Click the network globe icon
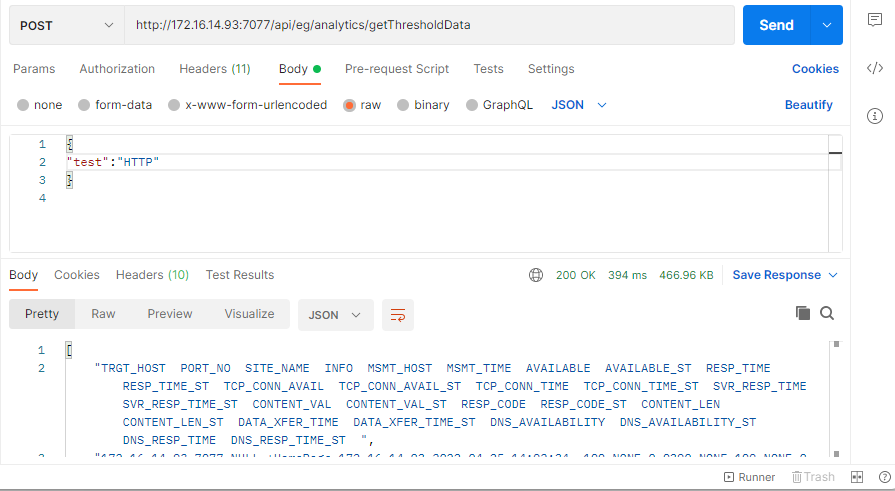895x491 pixels. 535,275
